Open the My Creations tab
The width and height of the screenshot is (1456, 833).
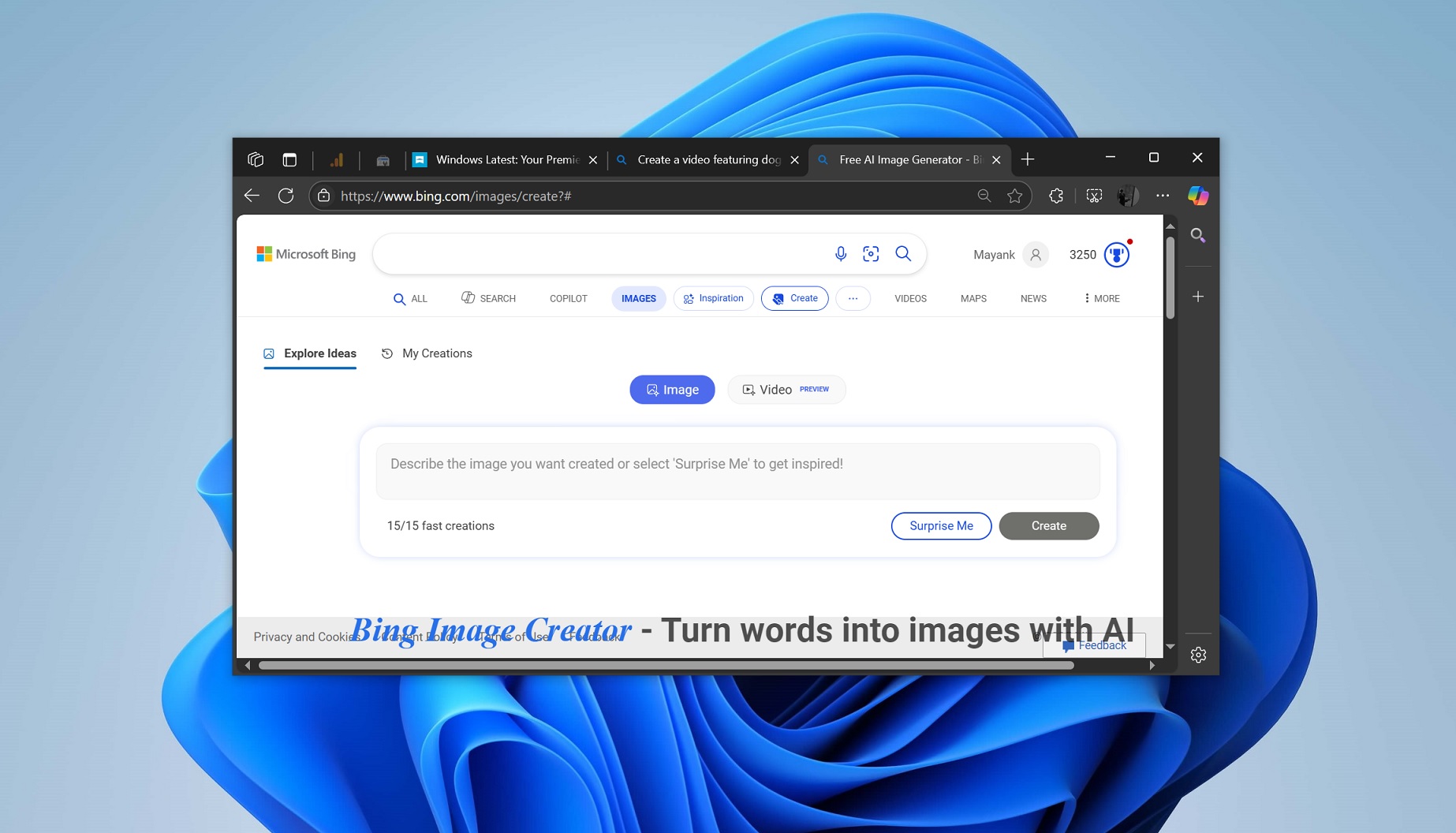tap(427, 353)
